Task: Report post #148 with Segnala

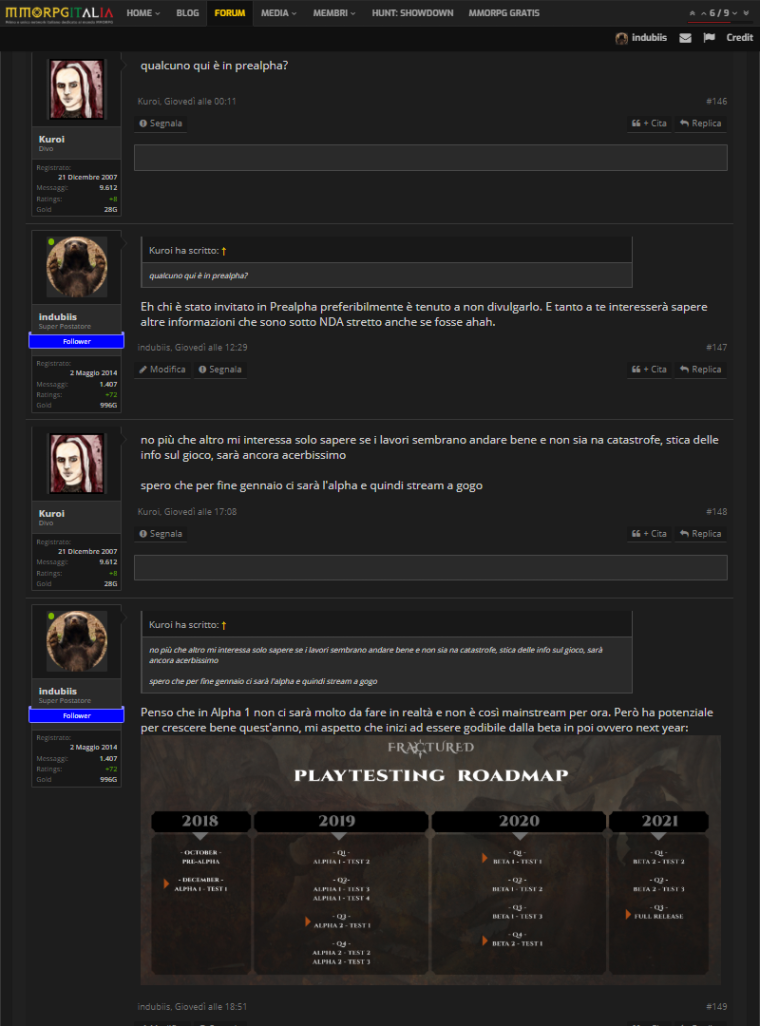Action: [161, 533]
